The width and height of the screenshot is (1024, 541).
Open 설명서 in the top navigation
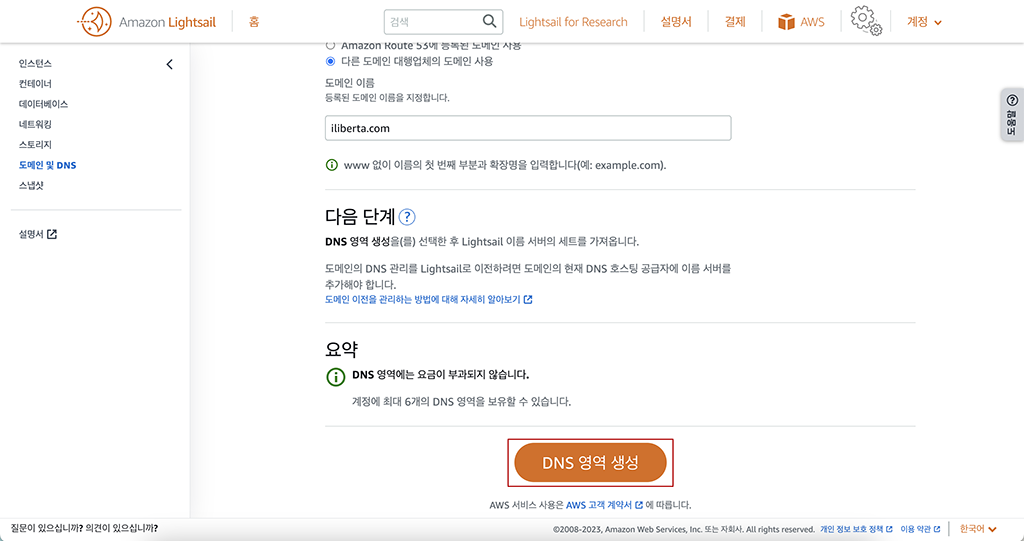(676, 22)
